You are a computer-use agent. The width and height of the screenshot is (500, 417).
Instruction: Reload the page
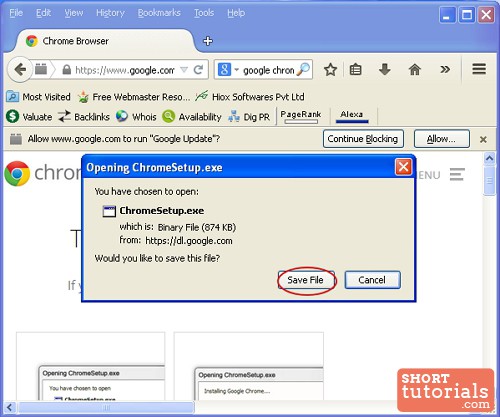[198, 70]
